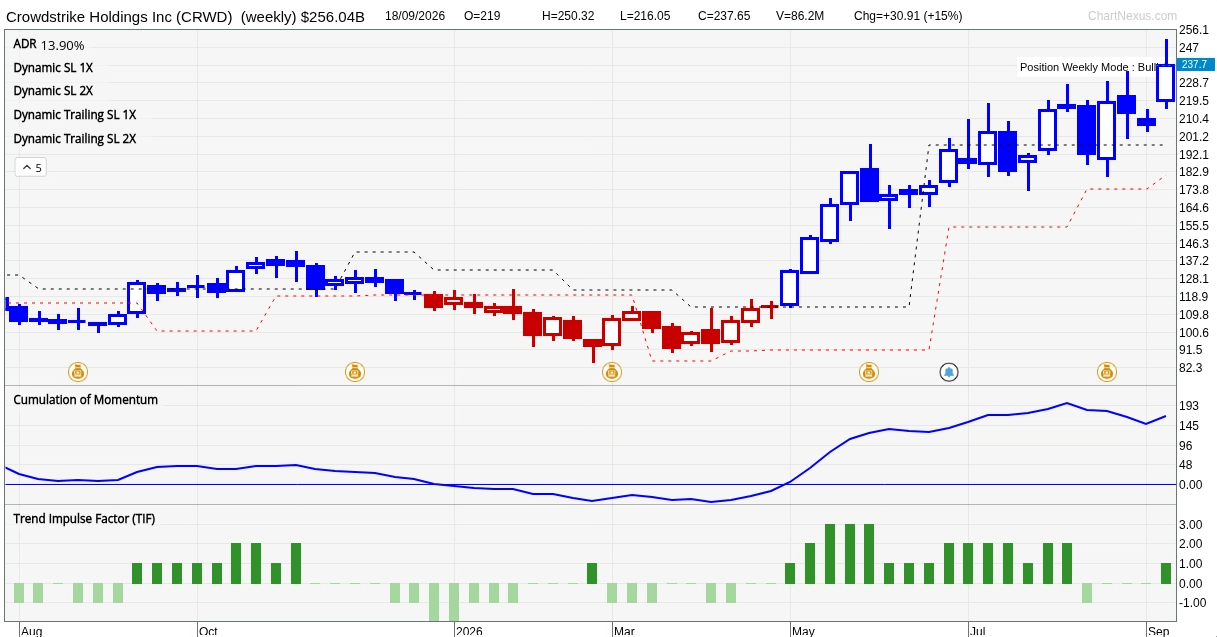Click the Aug label on the time axis
The width and height of the screenshot is (1217, 637).
[31, 631]
